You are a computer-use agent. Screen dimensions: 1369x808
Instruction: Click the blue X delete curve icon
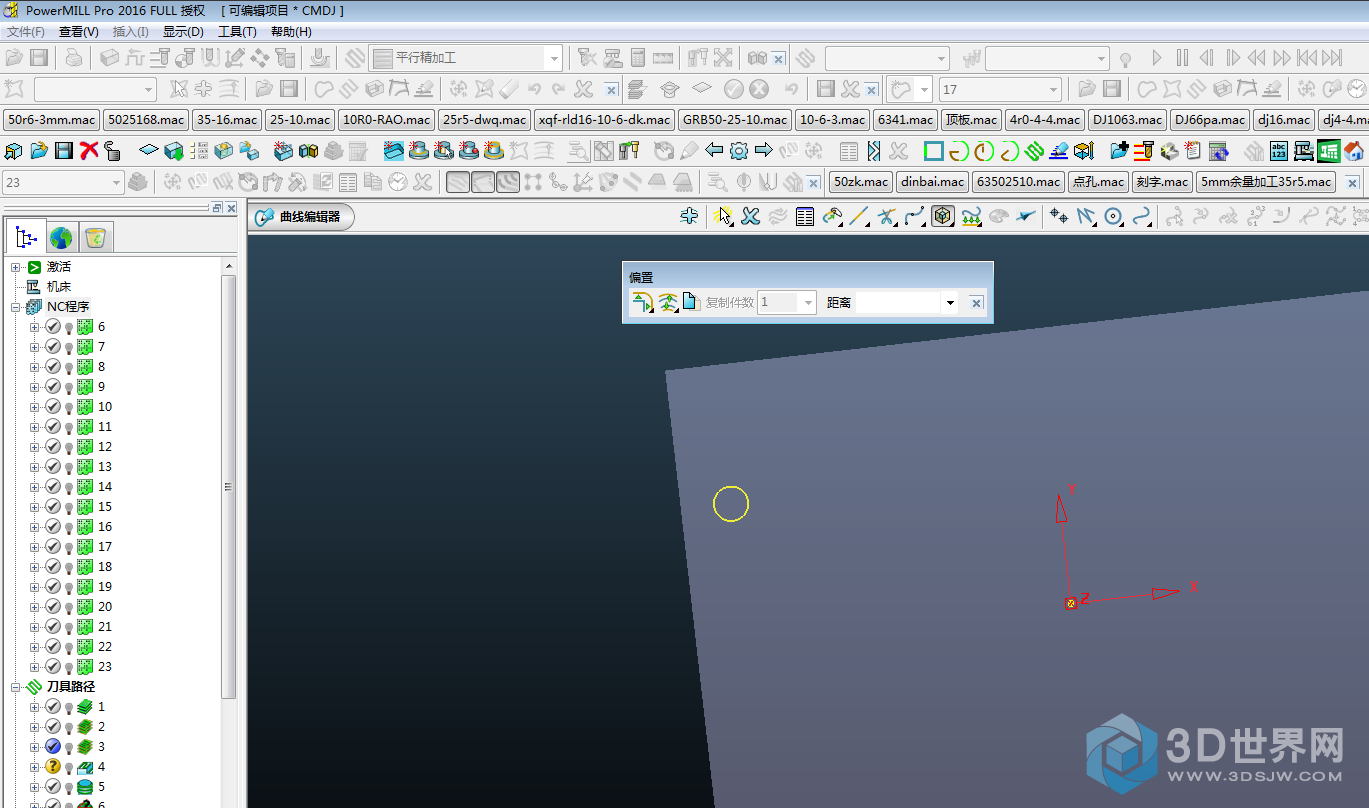coord(750,216)
